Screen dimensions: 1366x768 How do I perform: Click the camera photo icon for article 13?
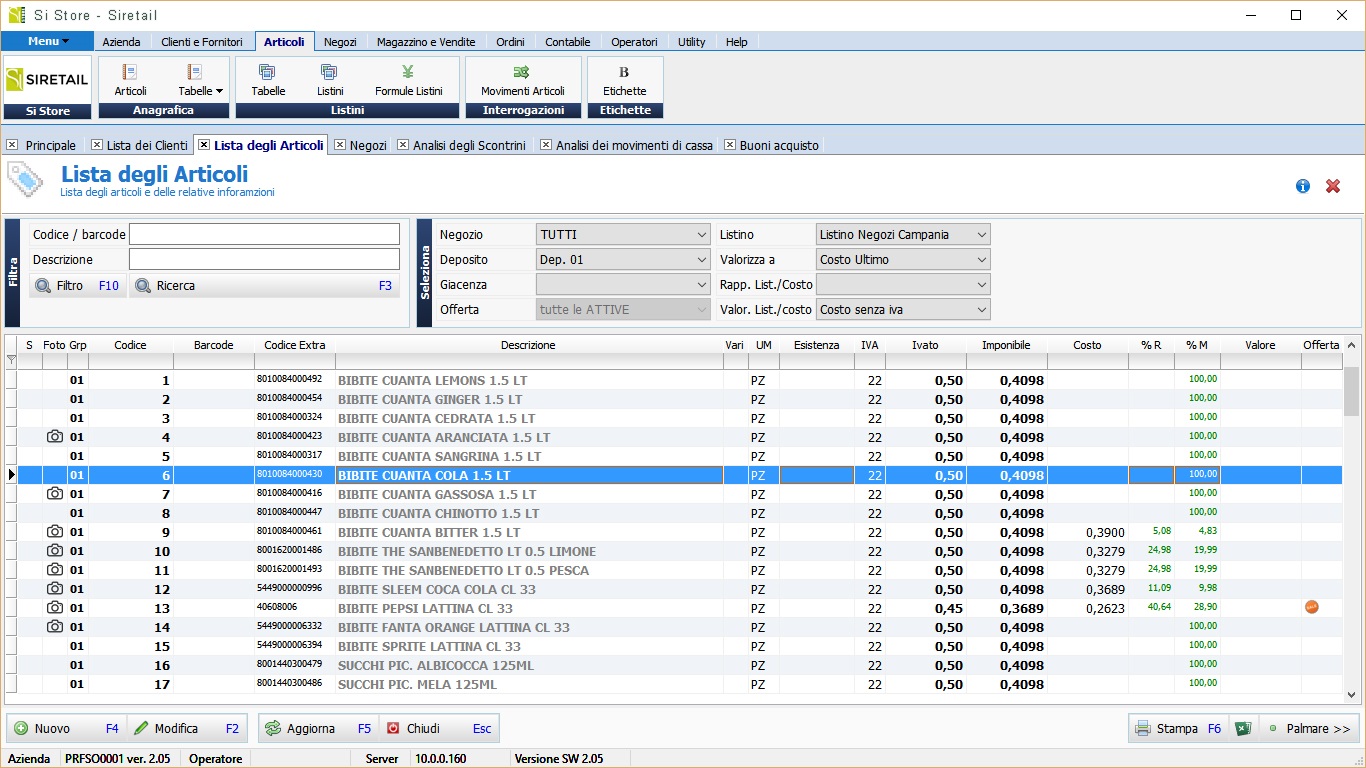coord(55,608)
